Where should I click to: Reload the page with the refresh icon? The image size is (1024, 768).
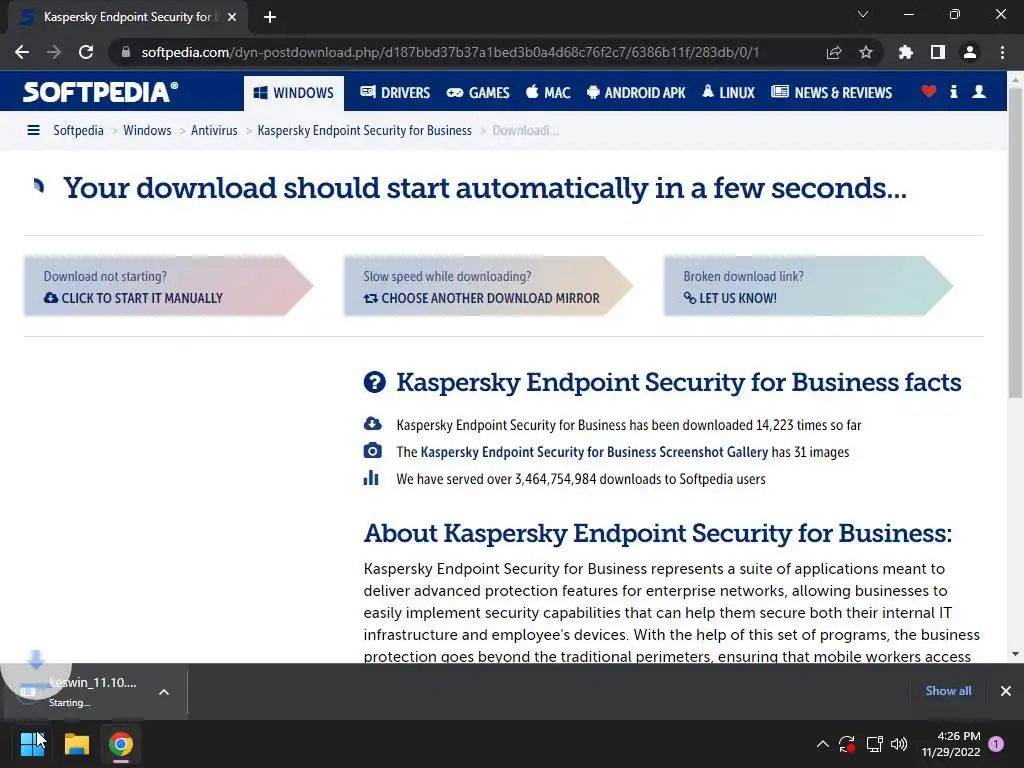pyautogui.click(x=86, y=52)
